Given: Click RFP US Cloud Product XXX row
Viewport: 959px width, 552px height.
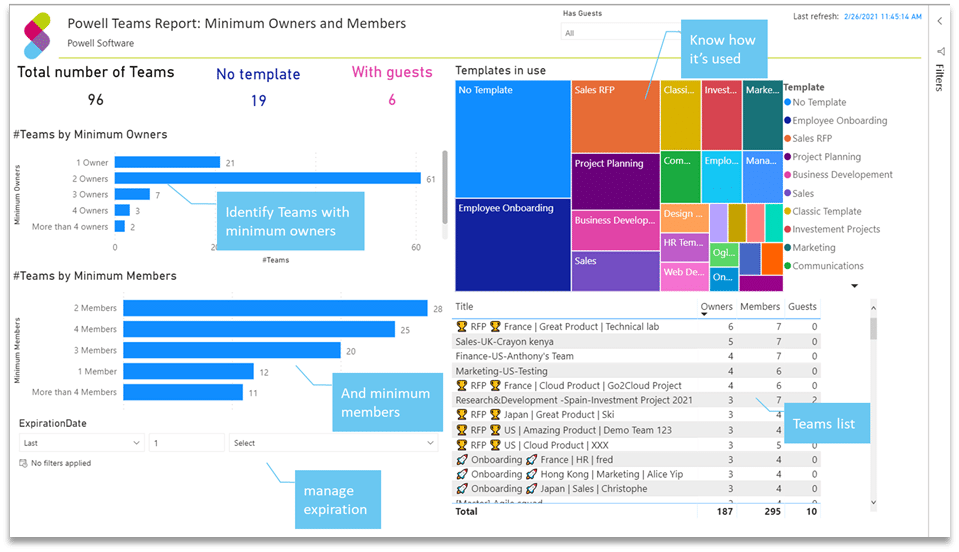Looking at the screenshot, I should 636,445.
